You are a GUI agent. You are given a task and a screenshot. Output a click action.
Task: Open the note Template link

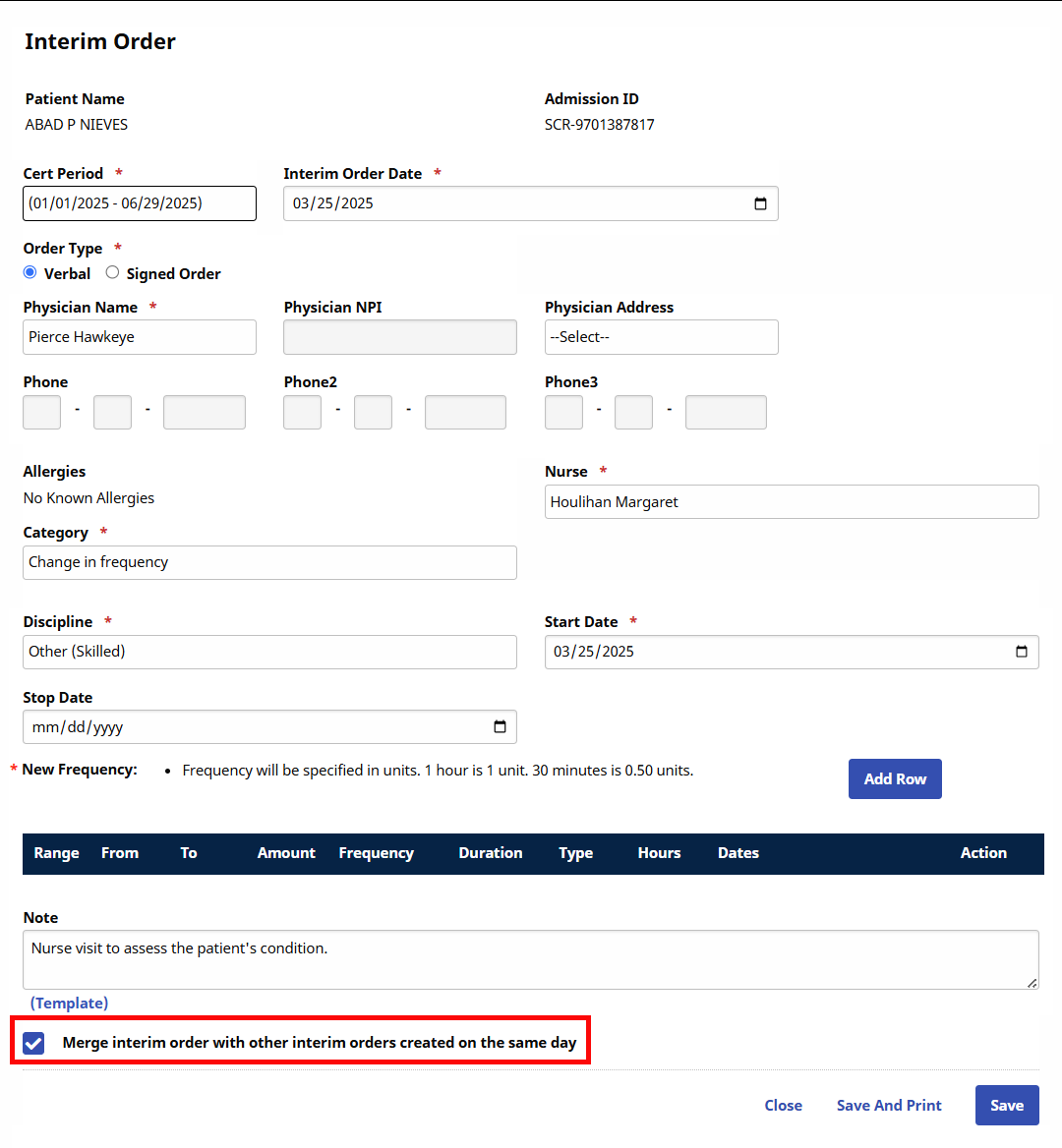click(x=69, y=1003)
